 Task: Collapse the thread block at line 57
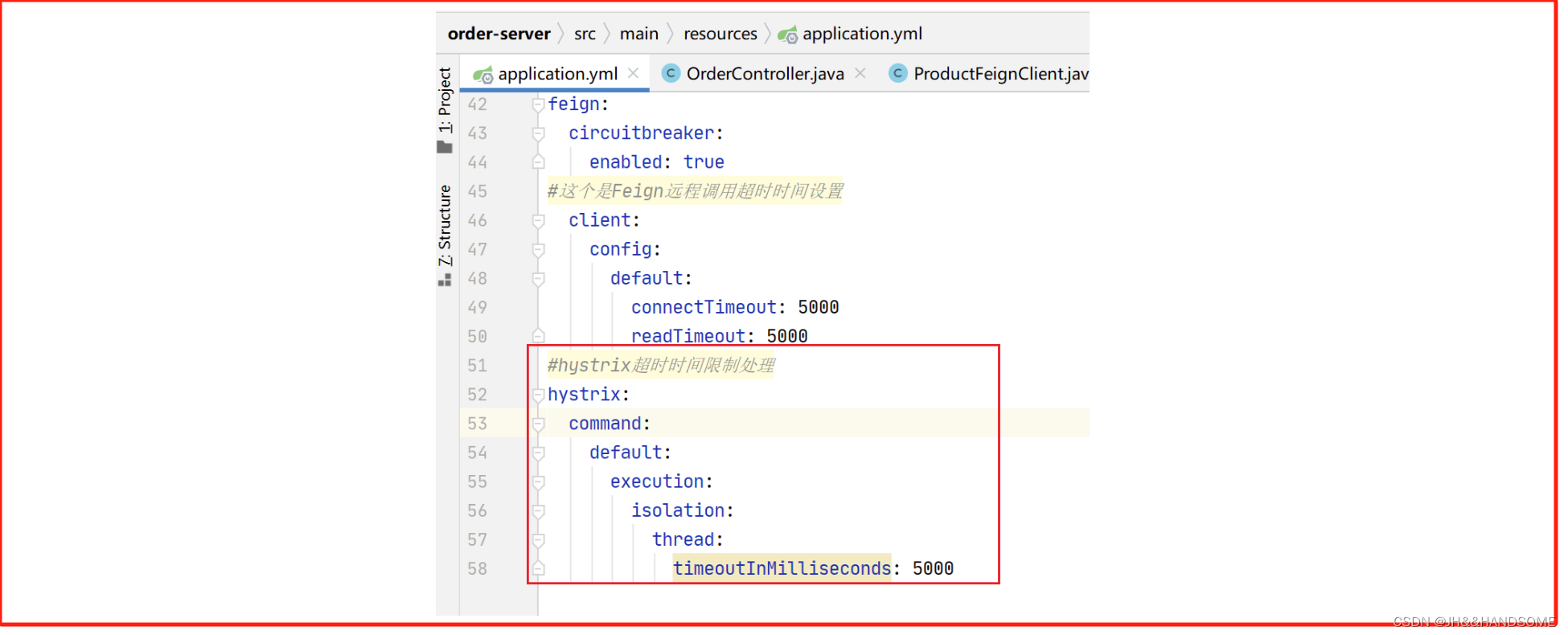click(538, 539)
